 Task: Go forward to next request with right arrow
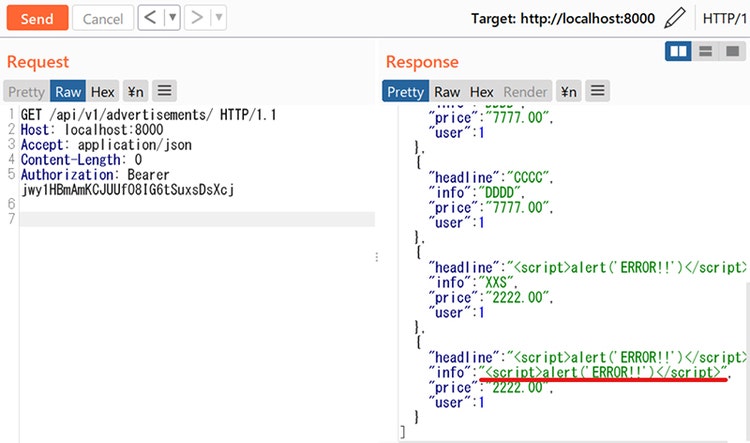(x=197, y=18)
